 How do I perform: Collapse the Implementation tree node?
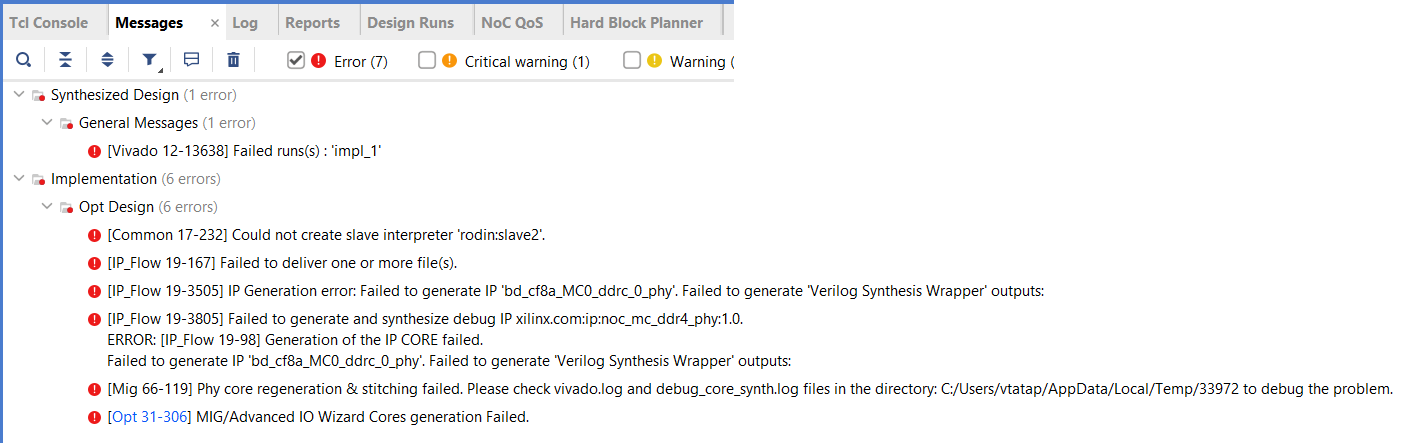[19, 179]
